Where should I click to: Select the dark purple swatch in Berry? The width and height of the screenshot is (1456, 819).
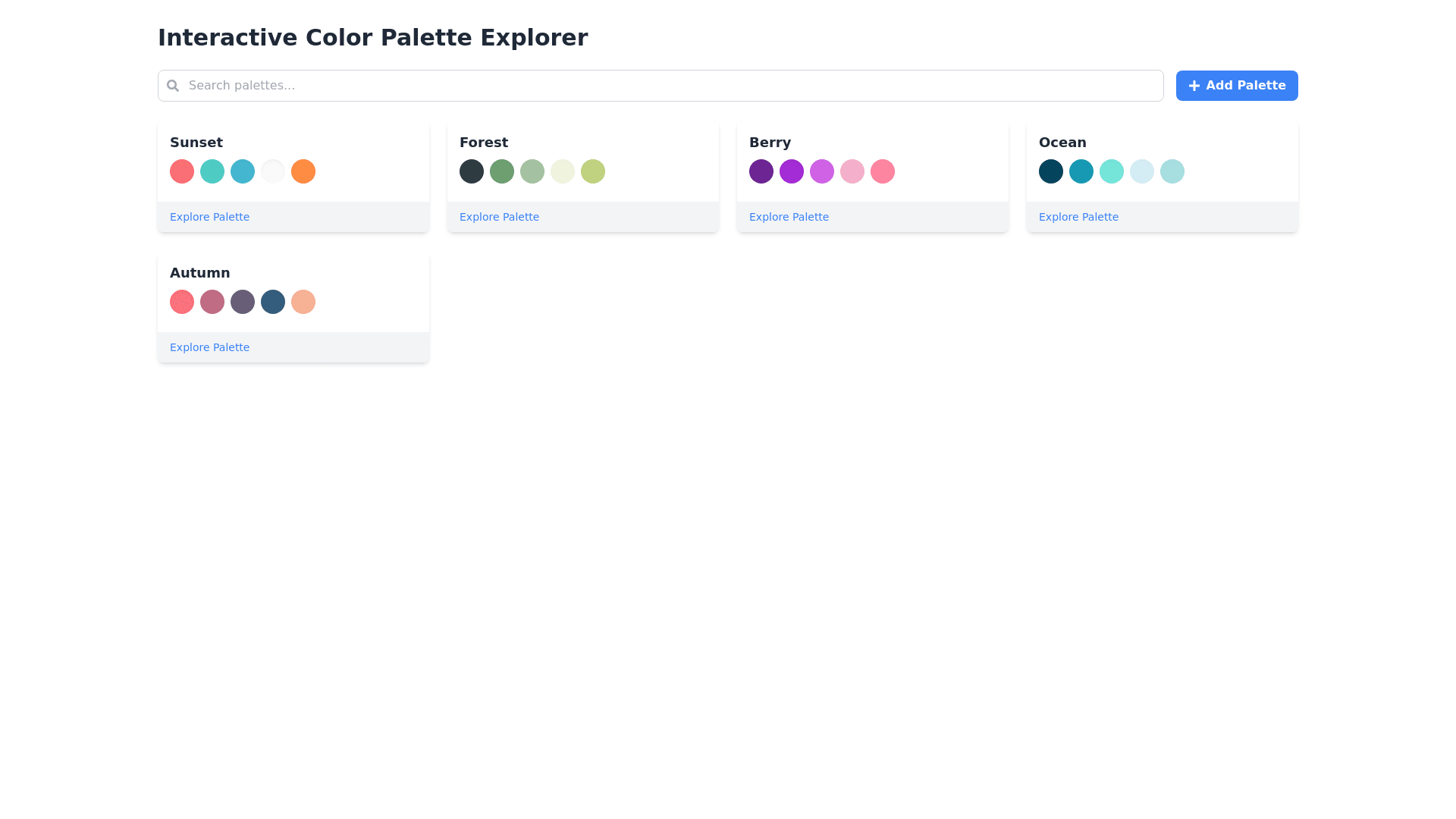click(761, 171)
